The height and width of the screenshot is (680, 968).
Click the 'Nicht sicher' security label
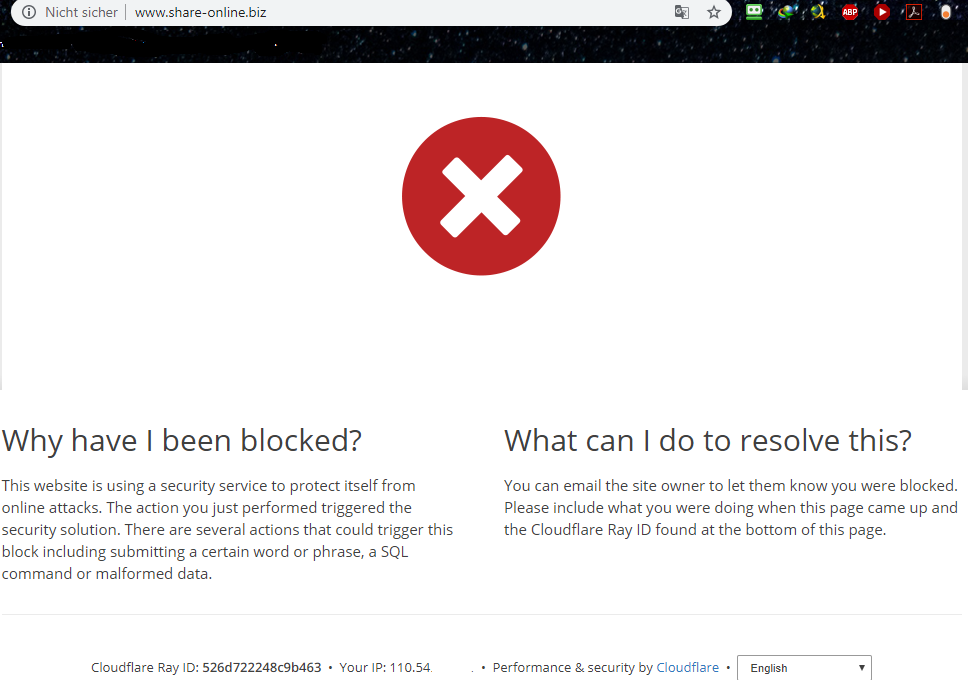pos(81,13)
